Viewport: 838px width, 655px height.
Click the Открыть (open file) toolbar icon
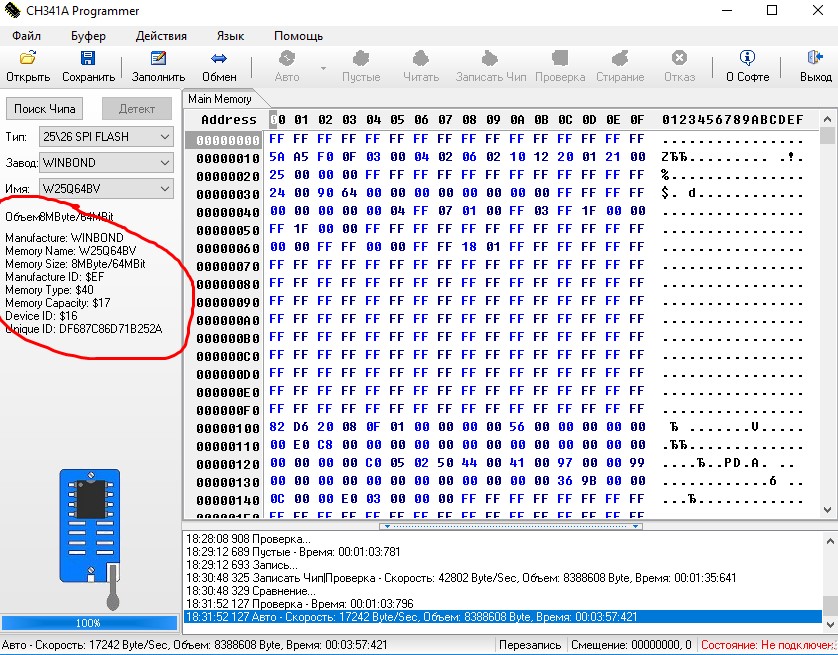(28, 58)
